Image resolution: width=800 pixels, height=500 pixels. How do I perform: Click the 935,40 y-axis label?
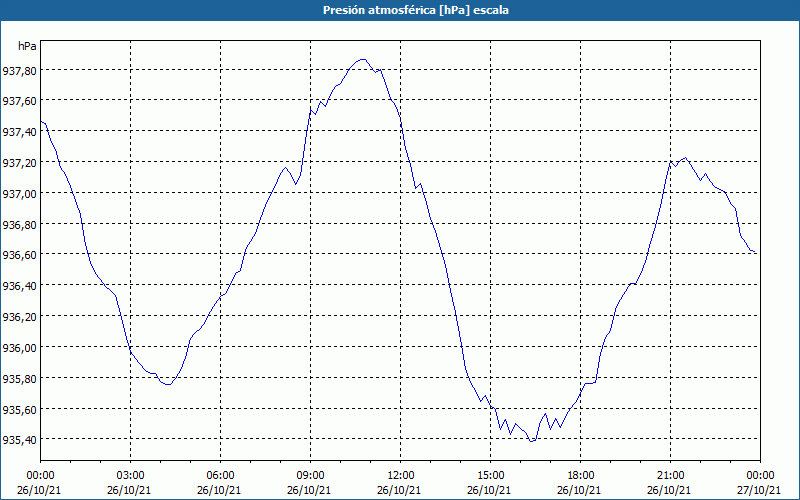click(x=19, y=440)
